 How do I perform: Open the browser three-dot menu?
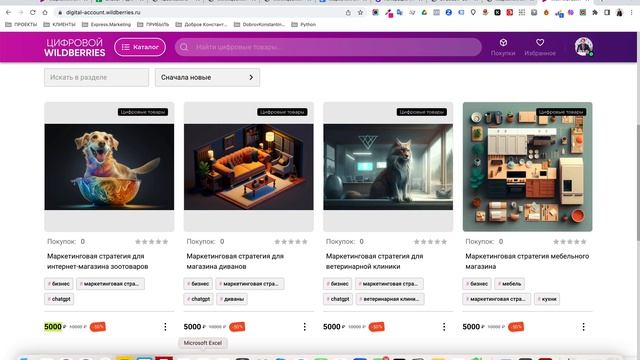pyautogui.click(x=631, y=13)
